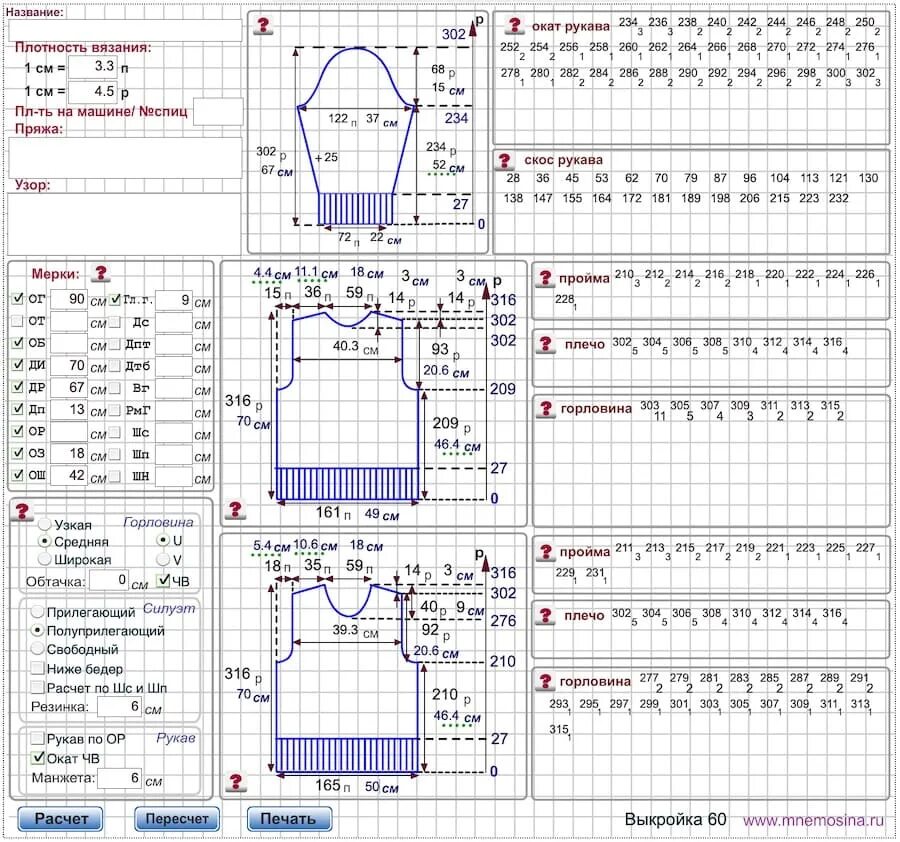
Task: Edit the ОГ value field 90
Action: point(69,300)
